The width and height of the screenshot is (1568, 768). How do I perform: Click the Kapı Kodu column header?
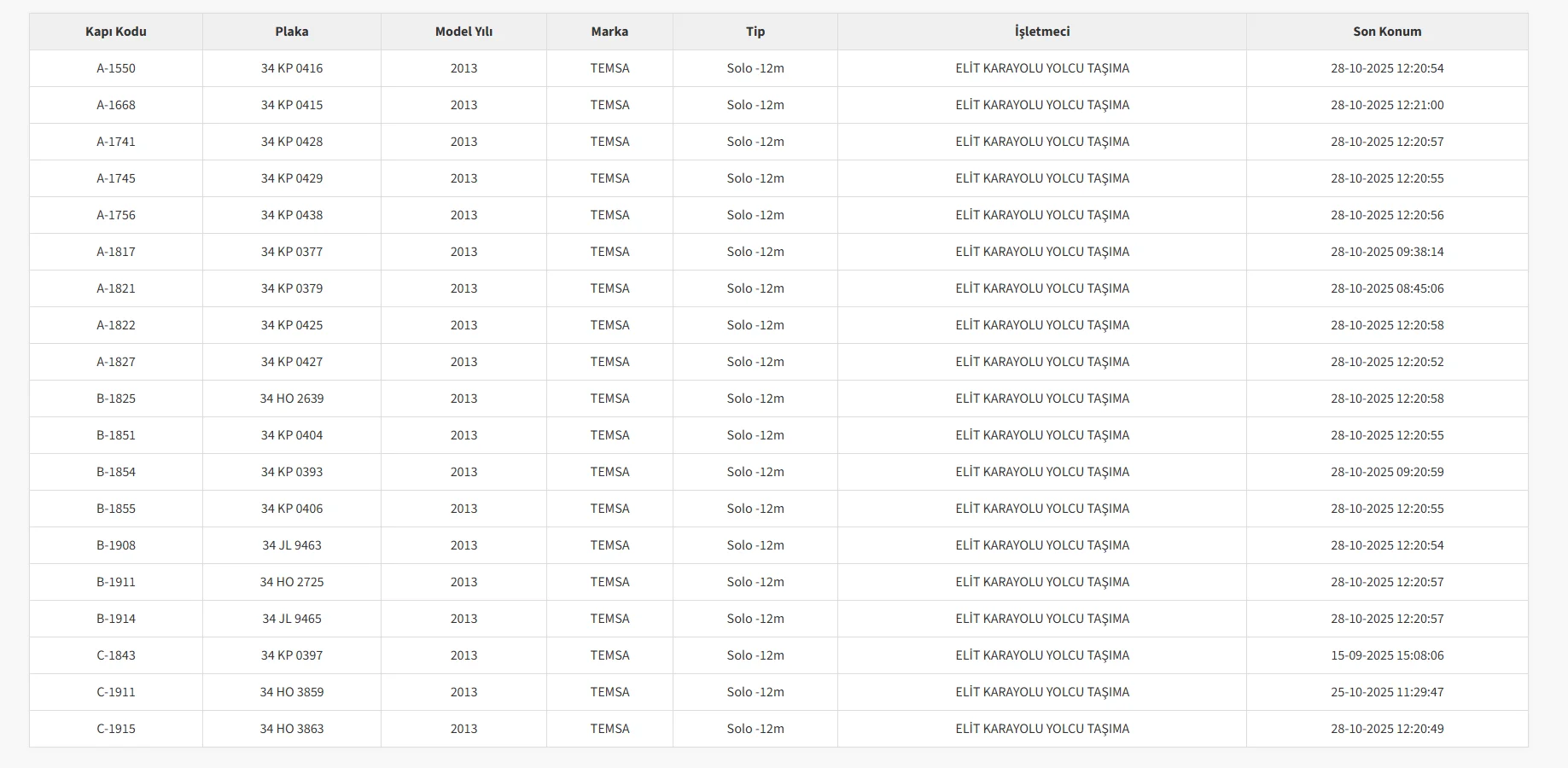coord(116,32)
